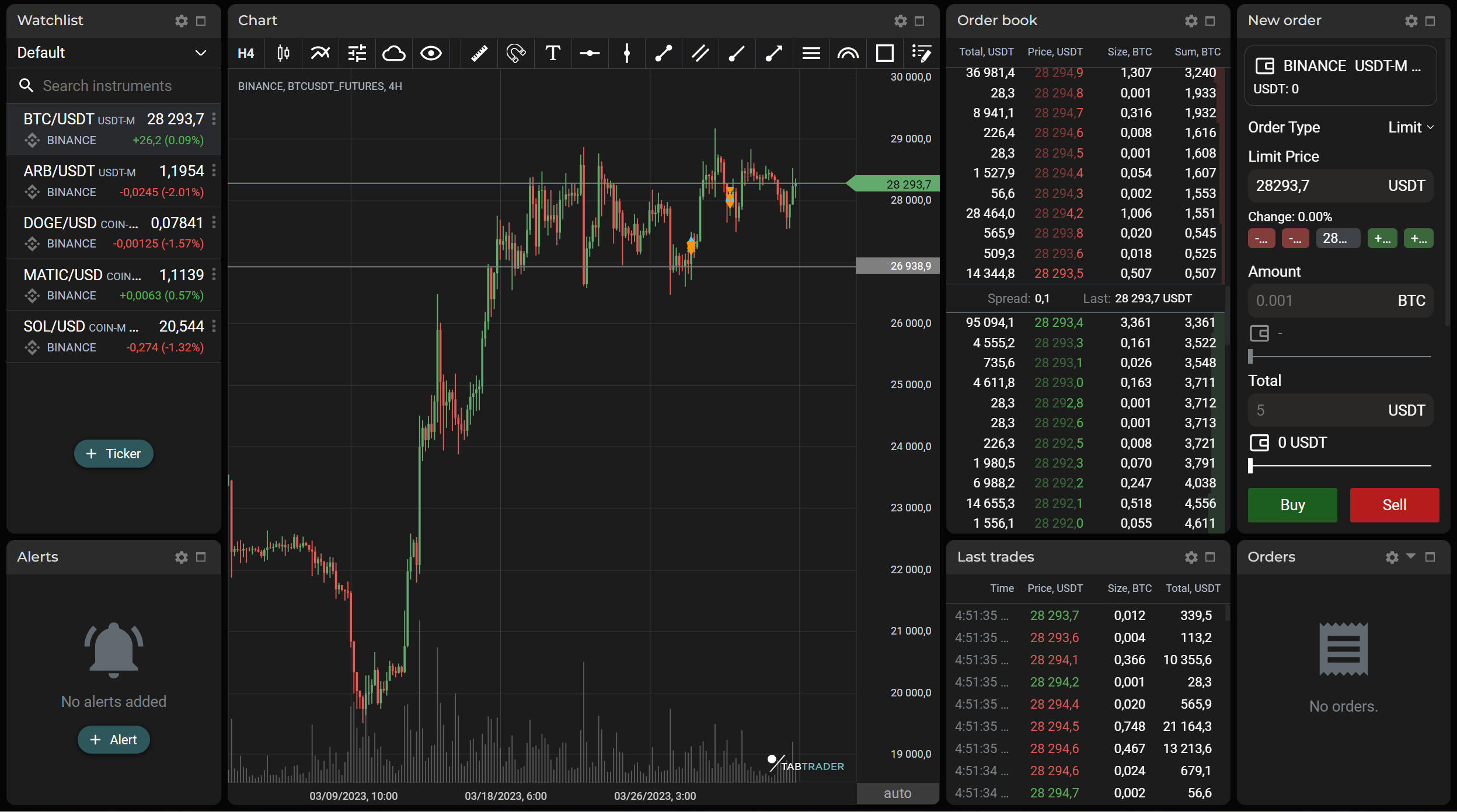The image size is (1457, 812).
Task: Toggle the magnet snap tool
Action: coord(516,54)
